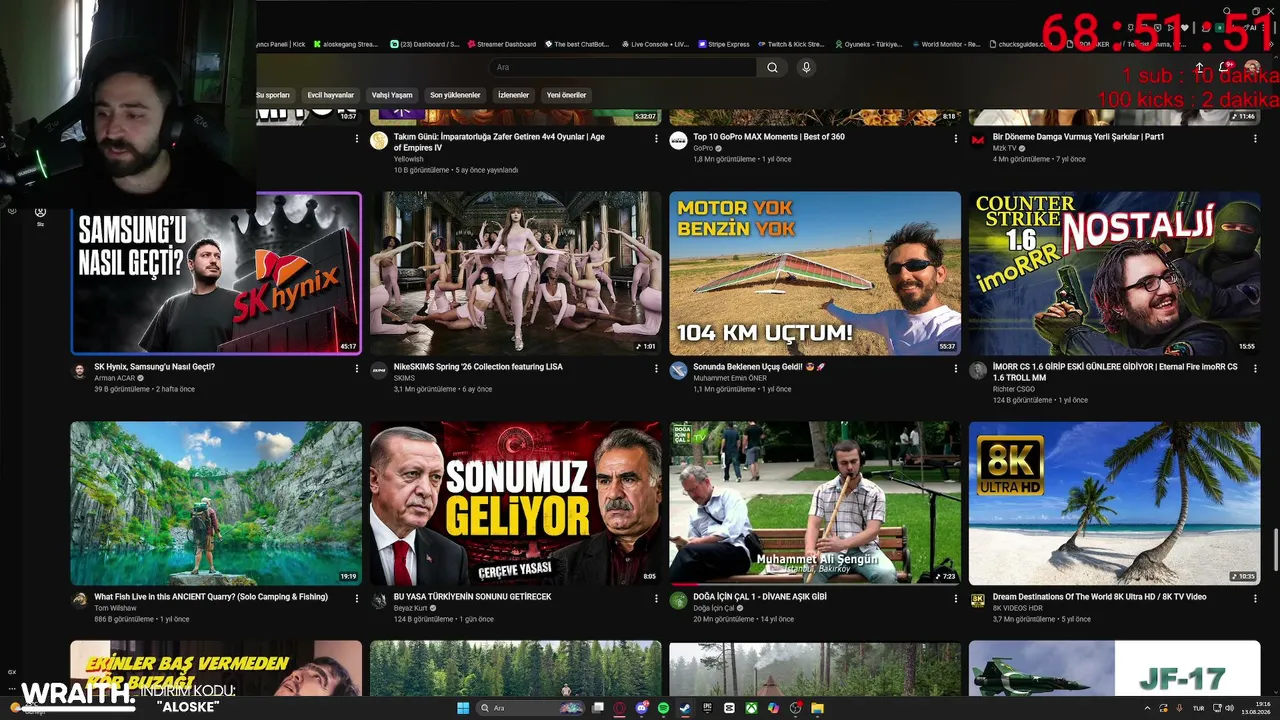
Task: Open Windows Start menu
Action: [463, 708]
